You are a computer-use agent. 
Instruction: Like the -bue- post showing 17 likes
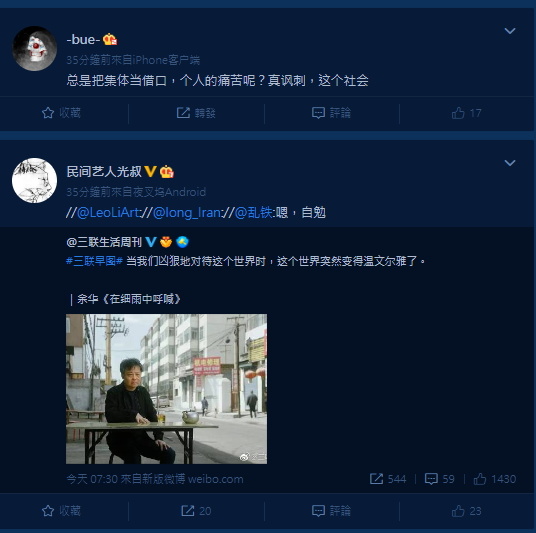[x=466, y=113]
